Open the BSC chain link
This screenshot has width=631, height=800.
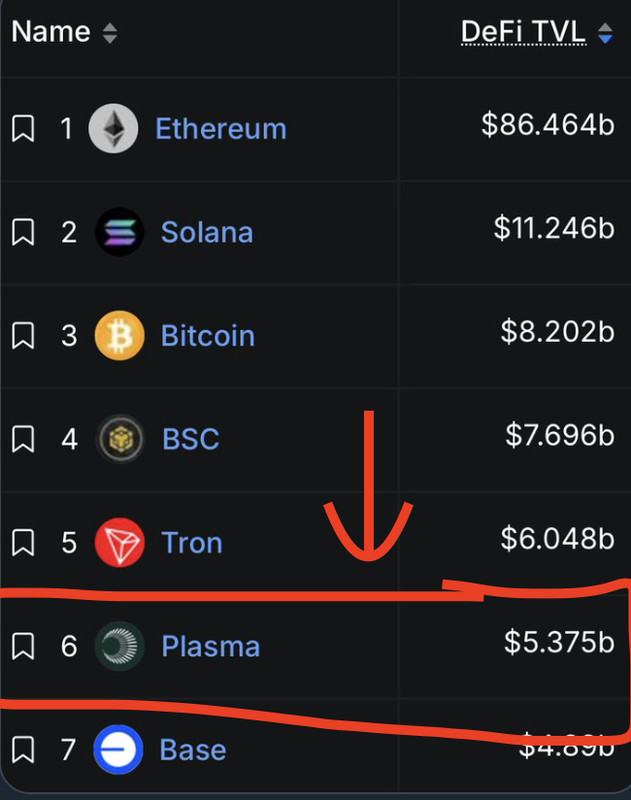[191, 439]
